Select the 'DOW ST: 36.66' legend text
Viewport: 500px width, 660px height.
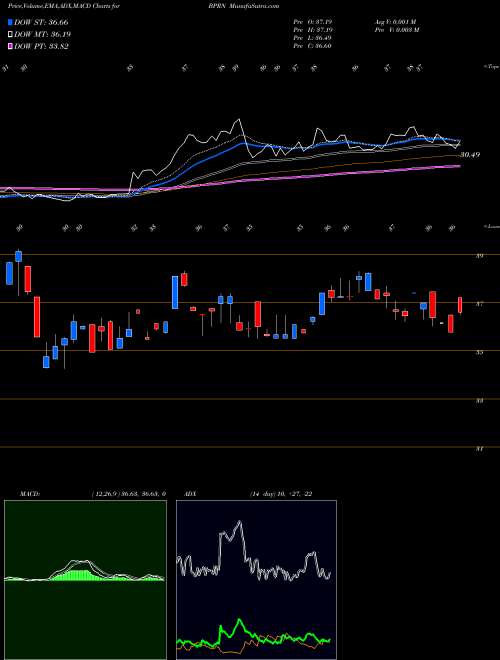pos(41,22)
